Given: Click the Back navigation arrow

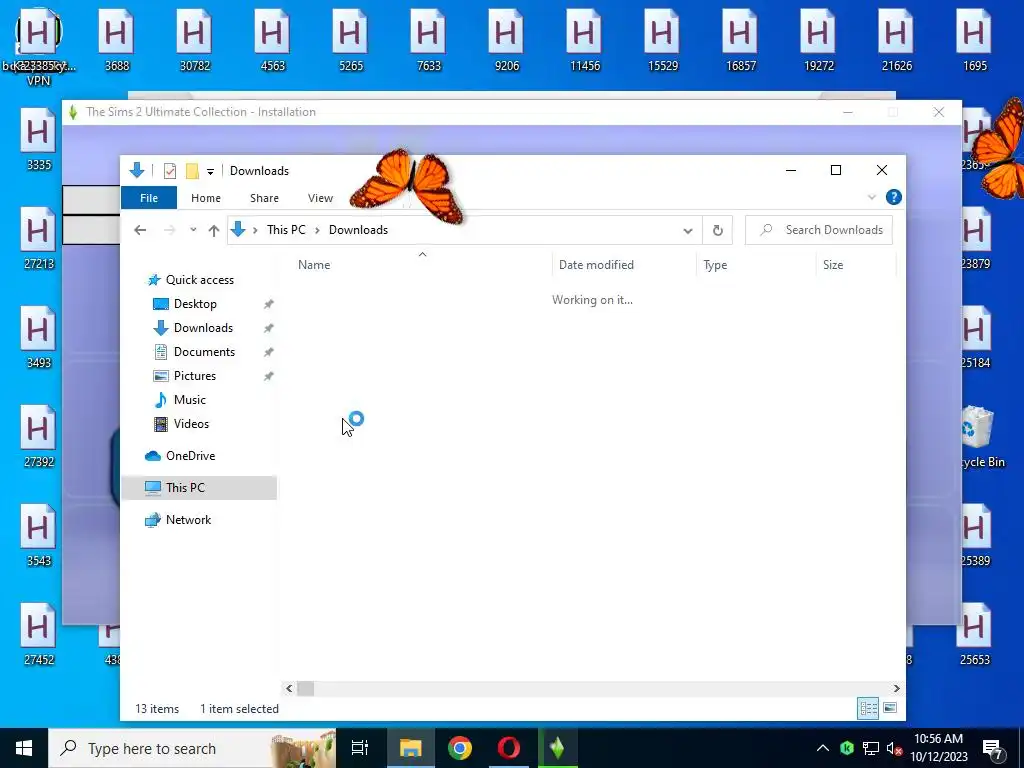Looking at the screenshot, I should (140, 230).
